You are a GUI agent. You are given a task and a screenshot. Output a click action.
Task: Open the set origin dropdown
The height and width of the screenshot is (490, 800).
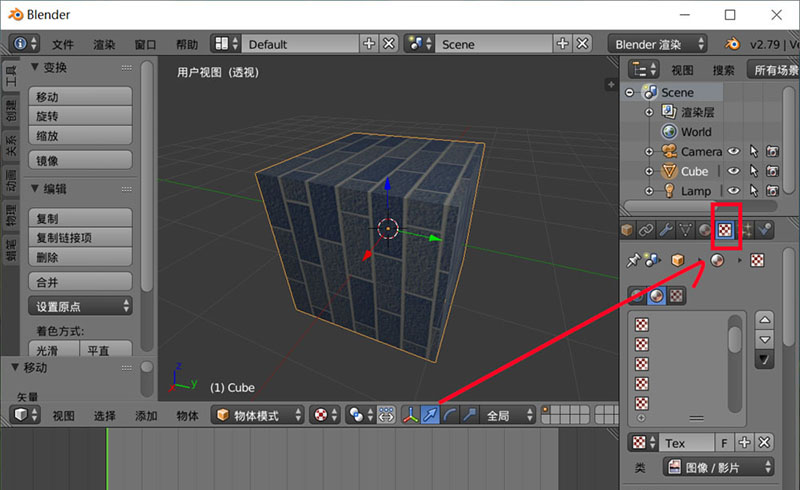tap(80, 306)
